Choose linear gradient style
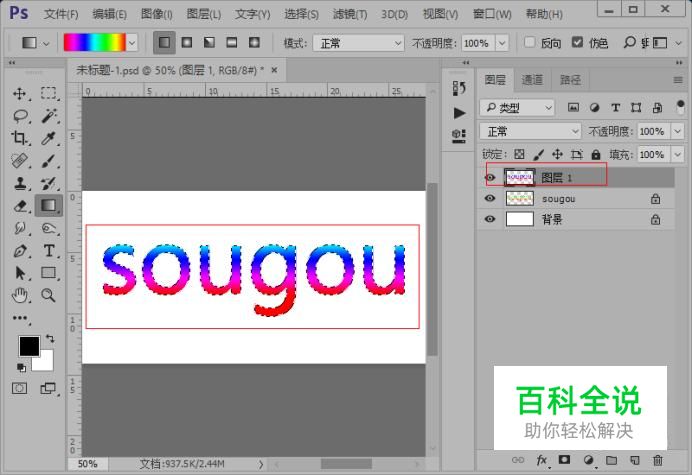 (164, 43)
